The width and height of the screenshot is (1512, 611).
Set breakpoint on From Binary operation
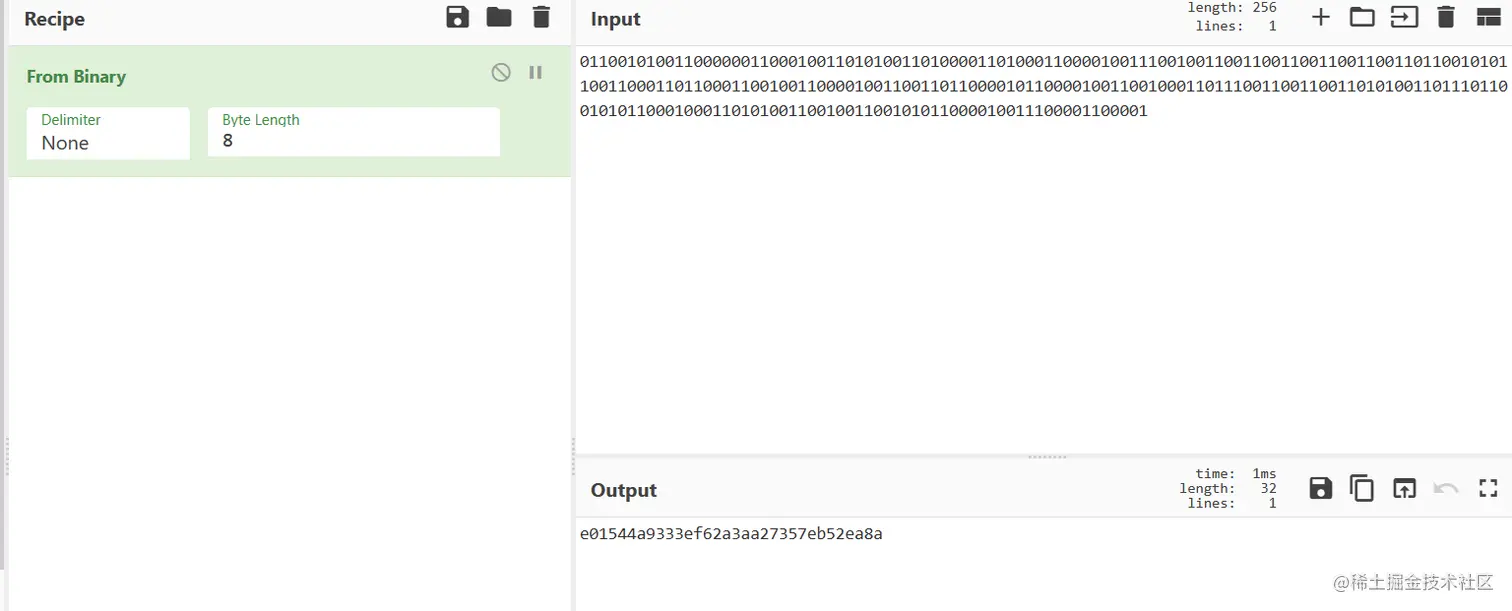[536, 72]
